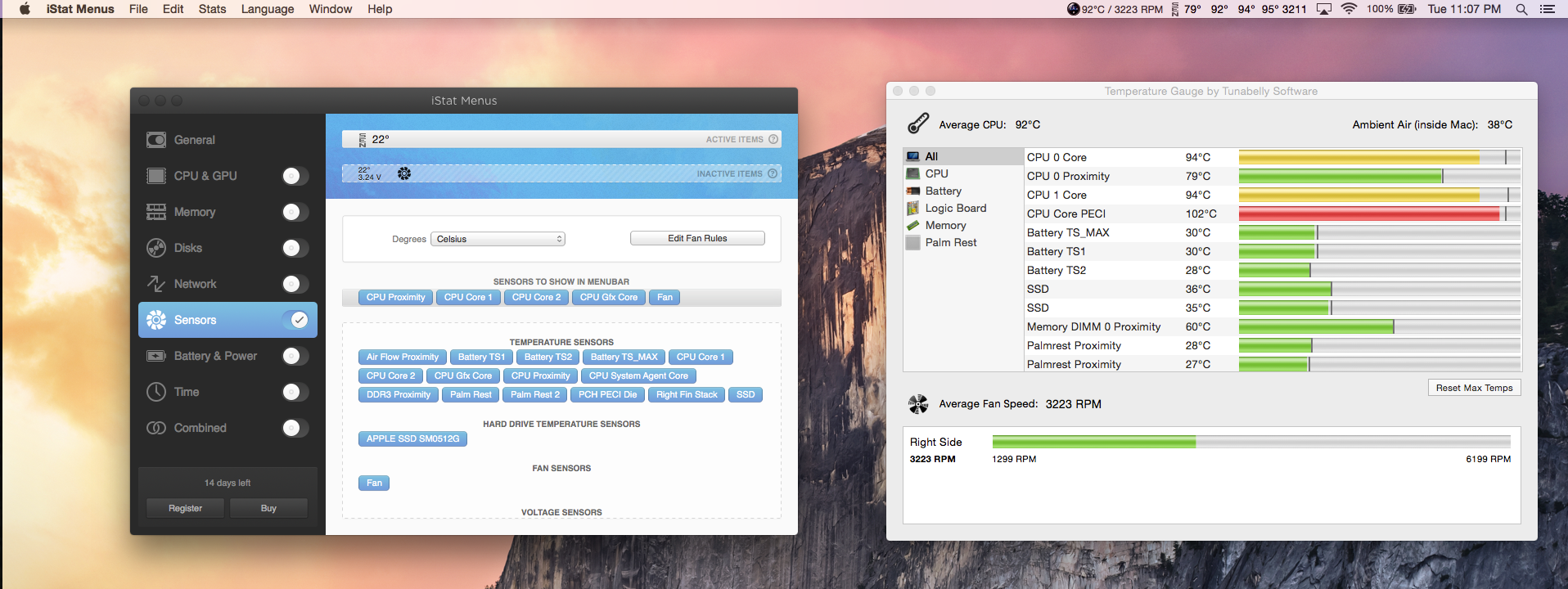
Task: Open the Apple menu
Action: 25,9
